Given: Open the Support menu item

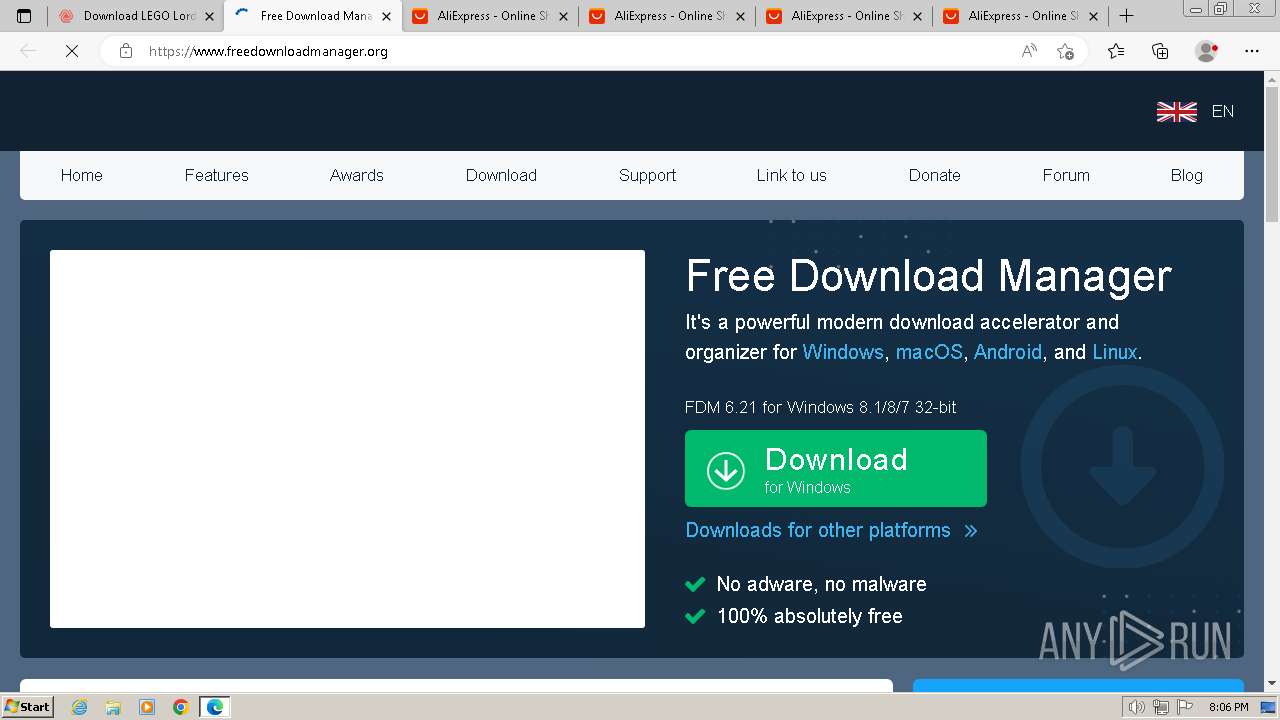Looking at the screenshot, I should click(x=647, y=175).
